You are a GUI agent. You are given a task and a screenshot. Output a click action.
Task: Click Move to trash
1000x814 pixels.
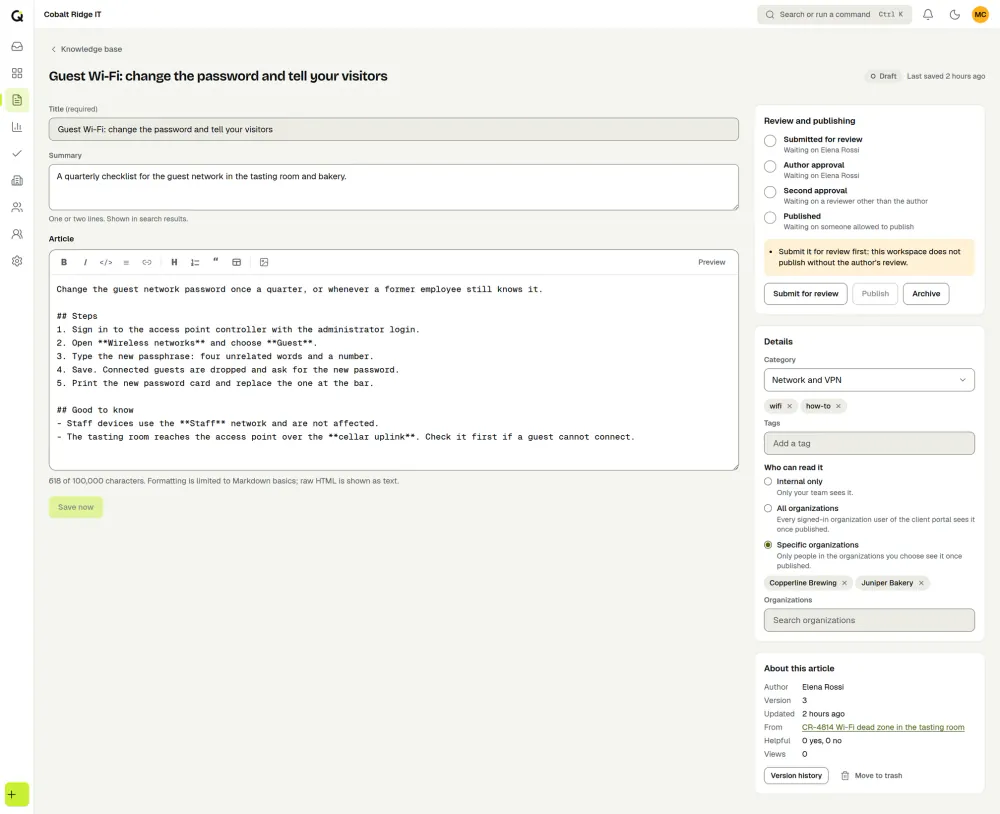(871, 776)
